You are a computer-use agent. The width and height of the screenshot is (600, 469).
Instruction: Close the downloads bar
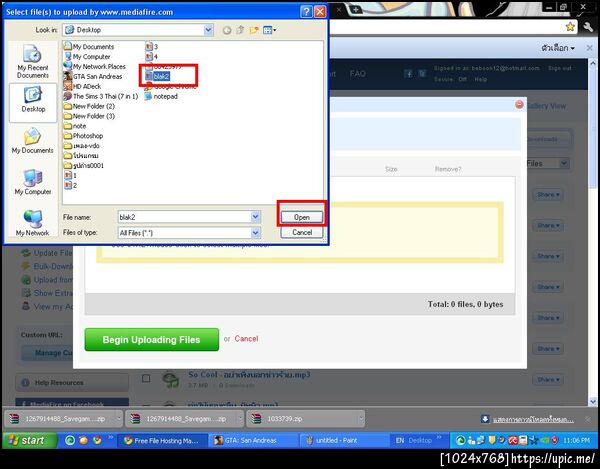[588, 420]
